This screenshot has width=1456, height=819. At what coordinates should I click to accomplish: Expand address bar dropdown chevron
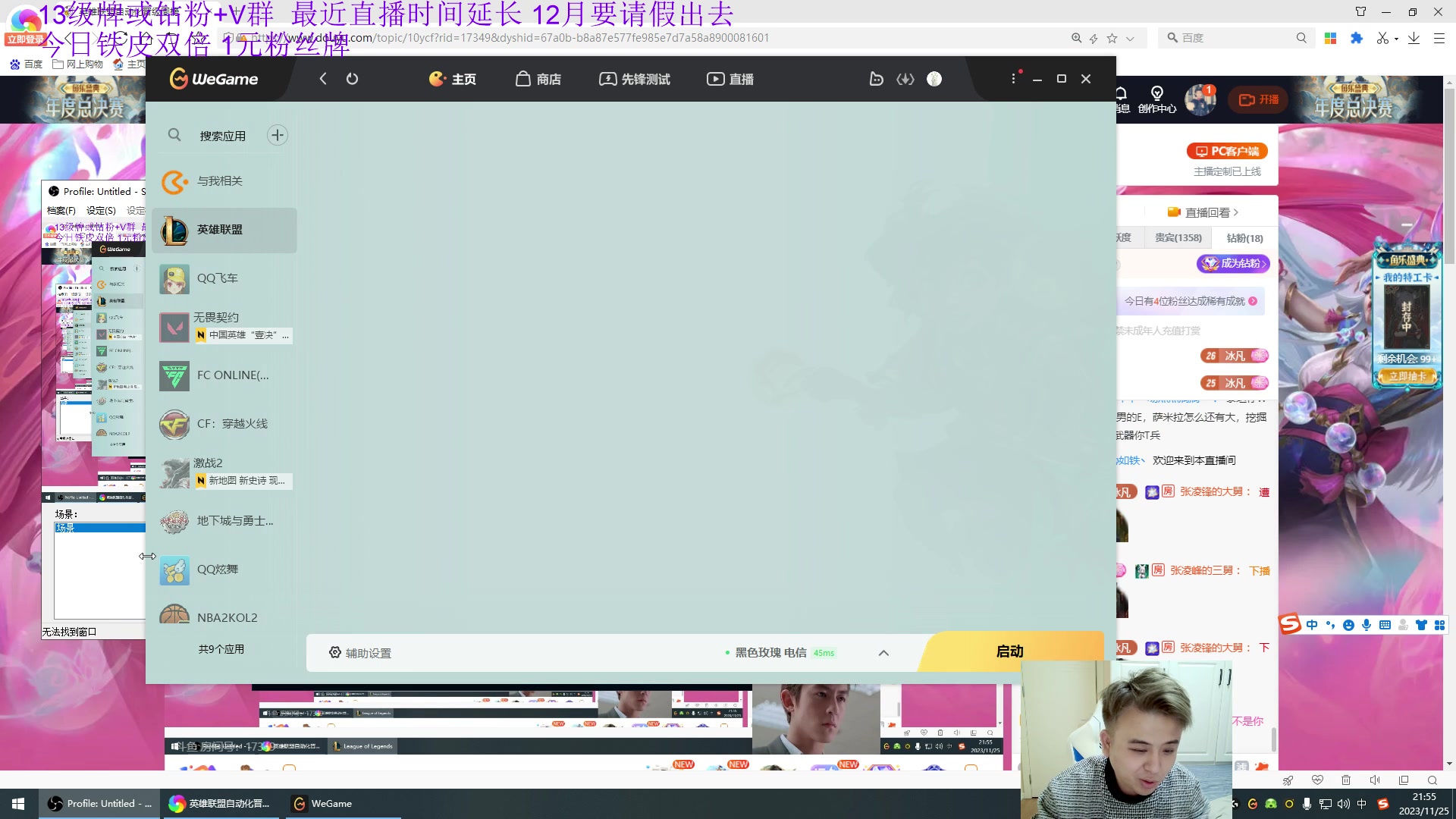1130,39
